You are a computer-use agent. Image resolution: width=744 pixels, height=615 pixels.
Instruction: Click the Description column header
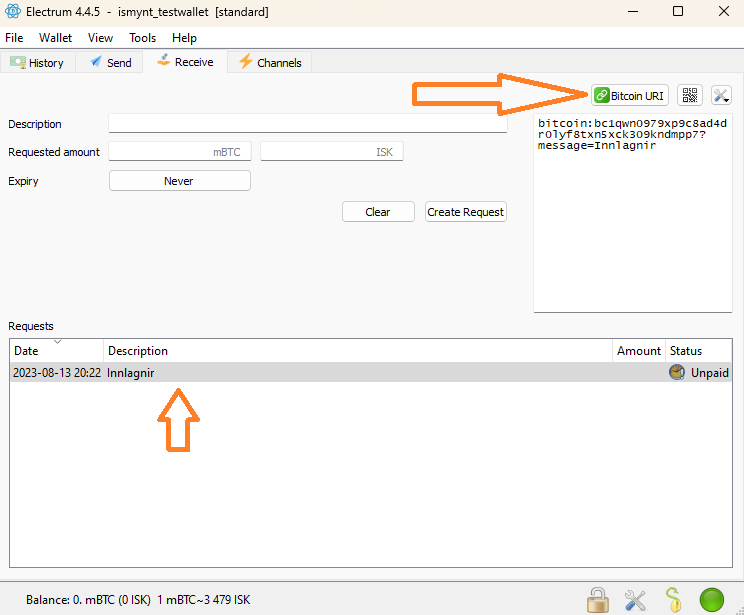pos(358,351)
